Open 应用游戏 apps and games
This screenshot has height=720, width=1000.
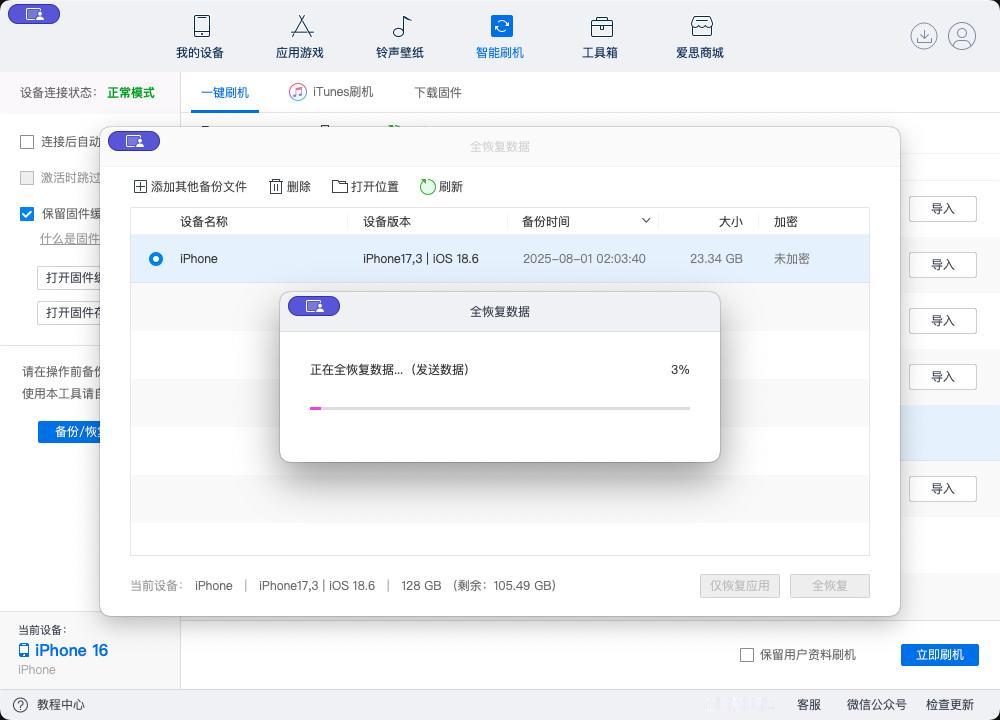coord(300,37)
